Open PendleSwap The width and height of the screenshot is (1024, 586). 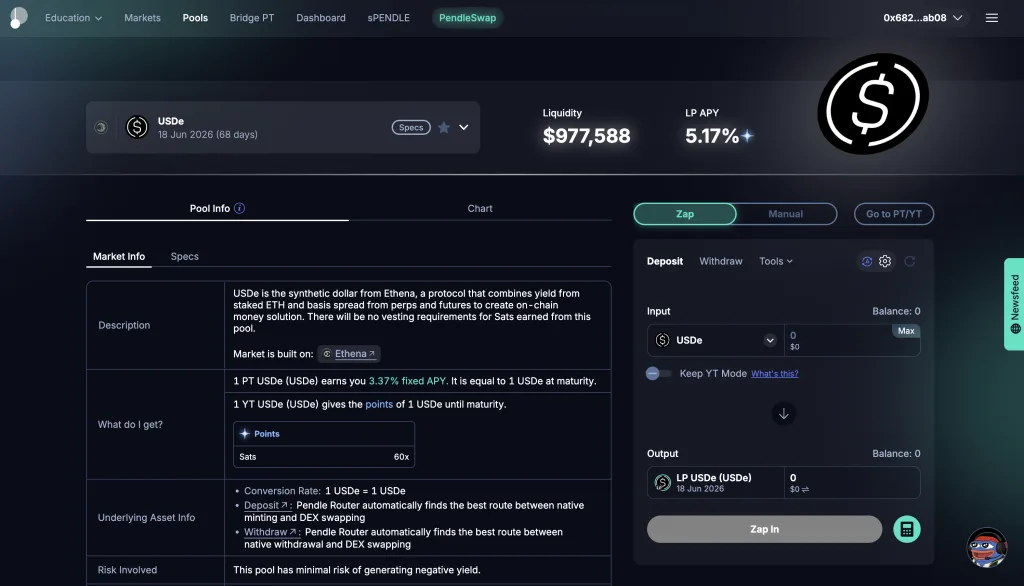coord(468,18)
